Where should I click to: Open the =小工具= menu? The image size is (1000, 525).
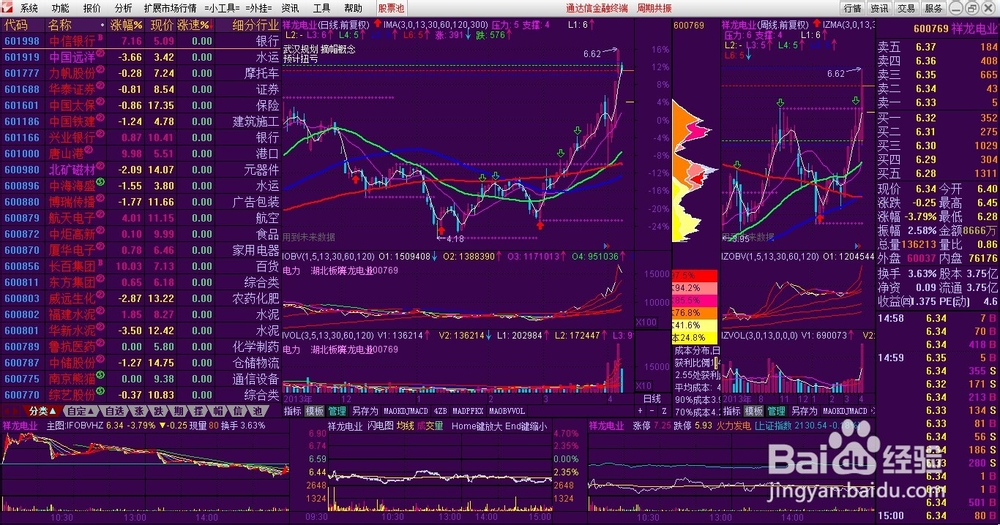[222, 8]
